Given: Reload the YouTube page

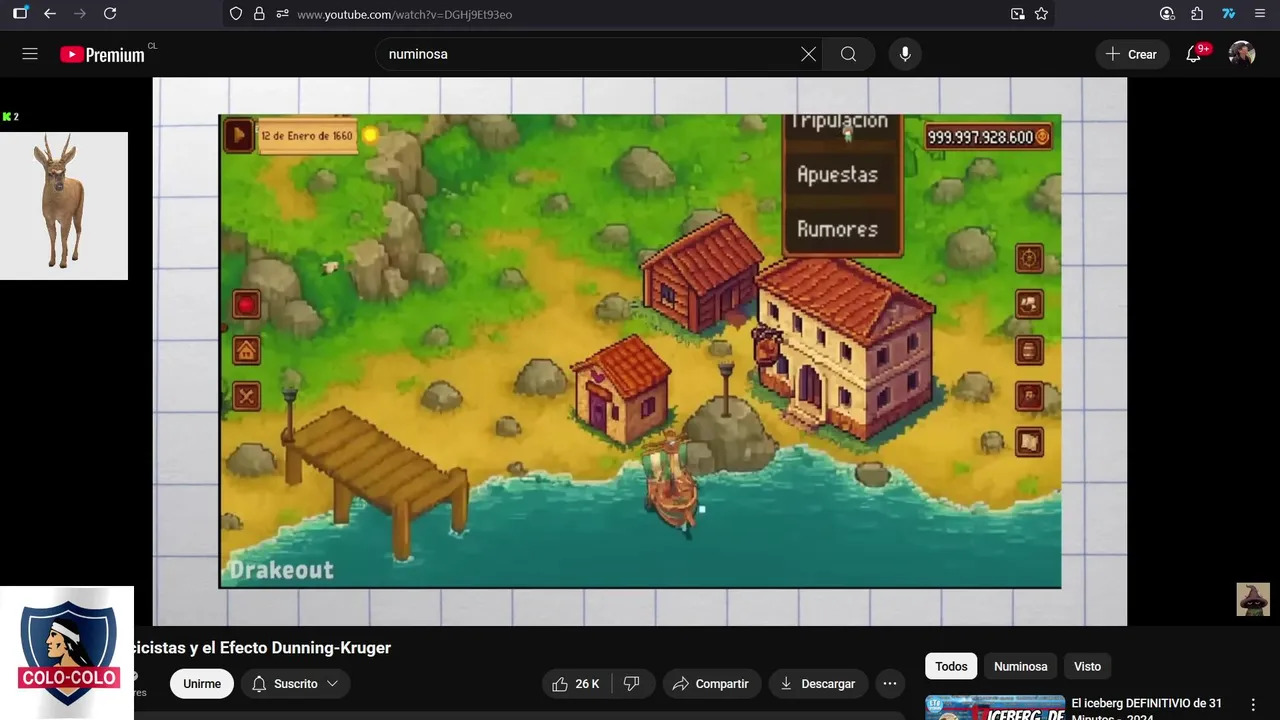Looking at the screenshot, I should click(x=110, y=14).
